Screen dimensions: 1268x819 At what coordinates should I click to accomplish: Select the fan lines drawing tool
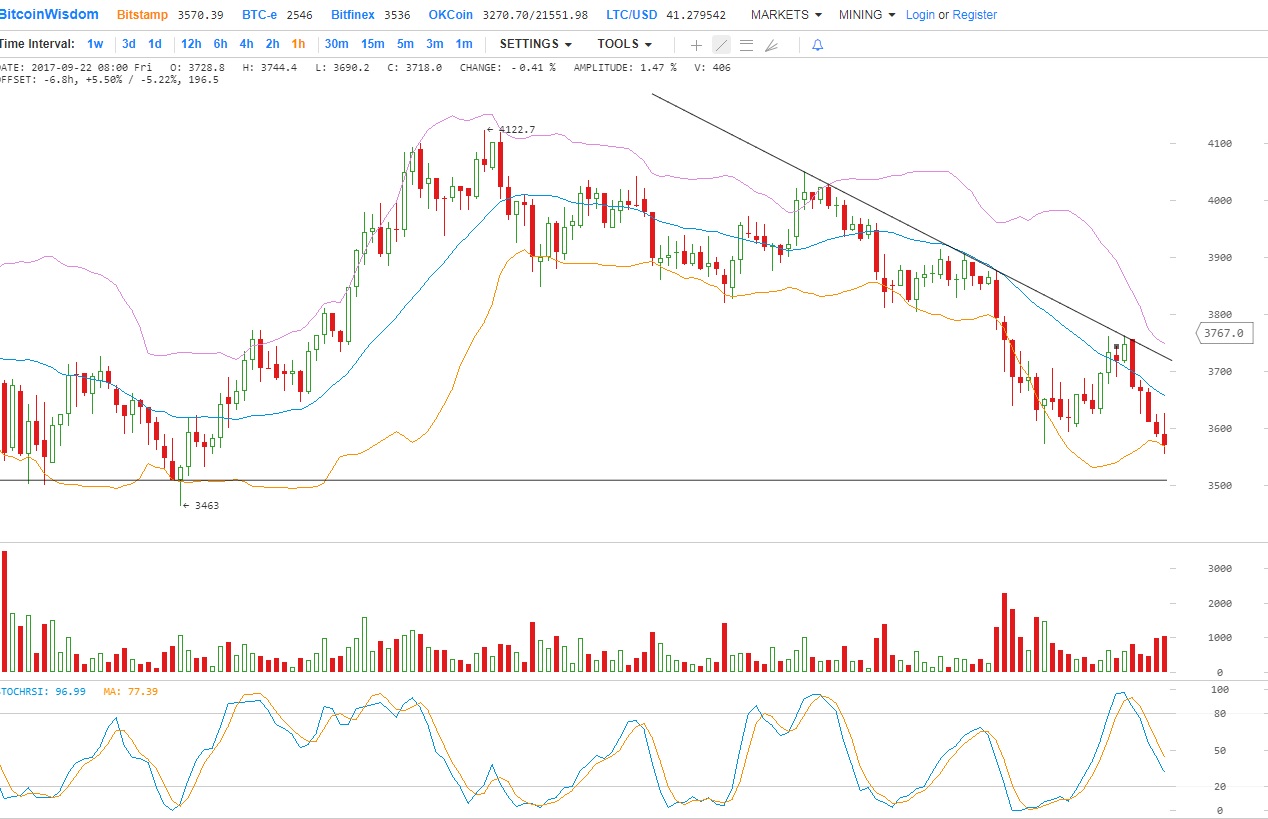771,45
